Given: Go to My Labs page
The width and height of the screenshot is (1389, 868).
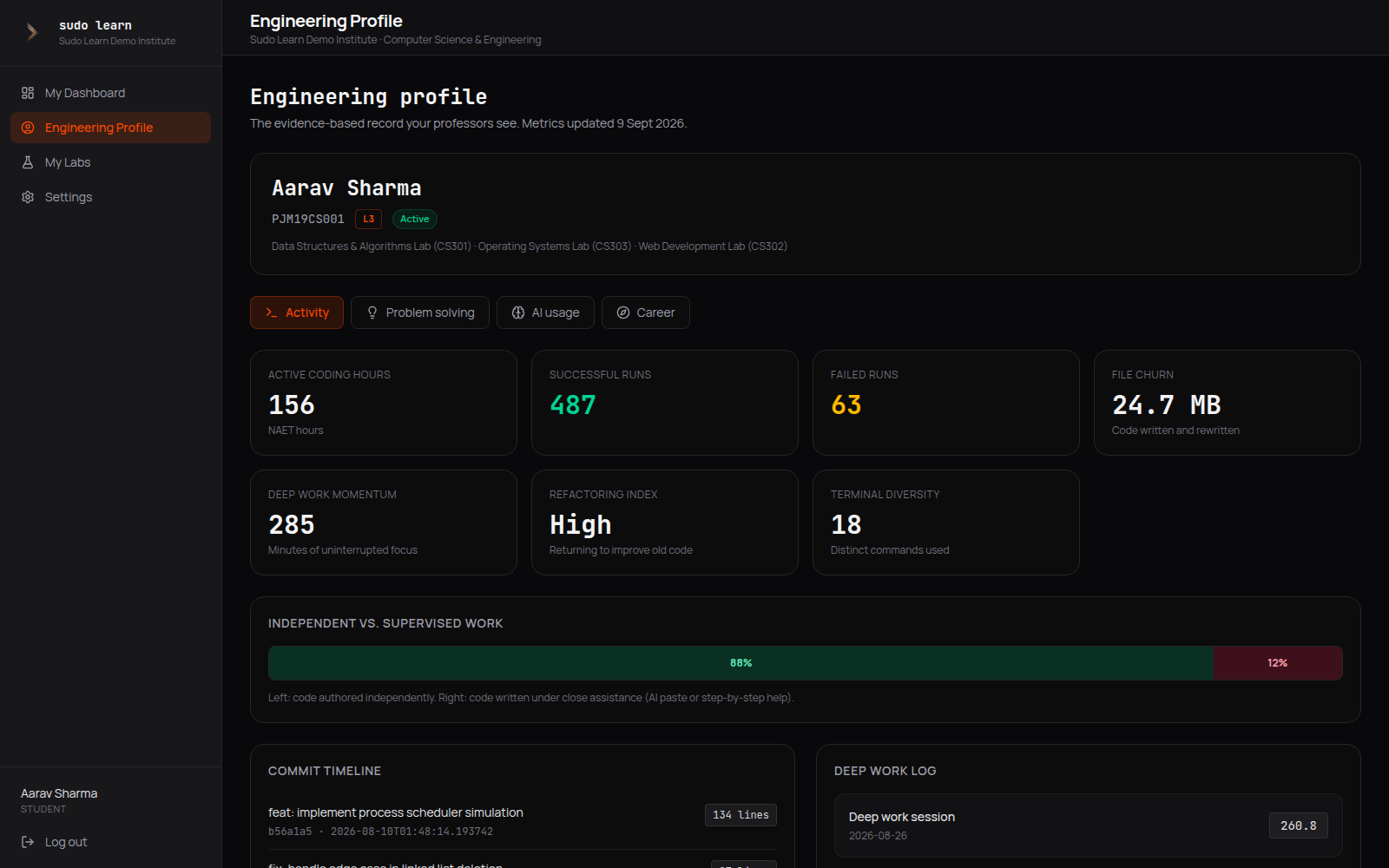Looking at the screenshot, I should pyautogui.click(x=110, y=162).
